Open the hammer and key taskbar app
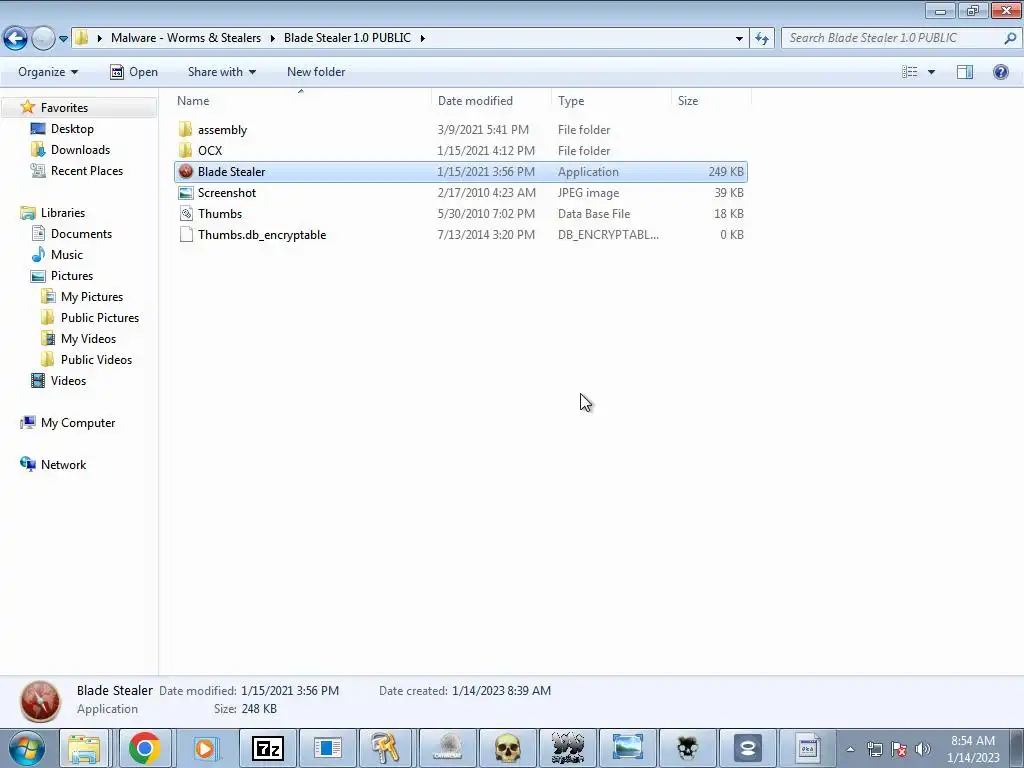 pos(385,748)
